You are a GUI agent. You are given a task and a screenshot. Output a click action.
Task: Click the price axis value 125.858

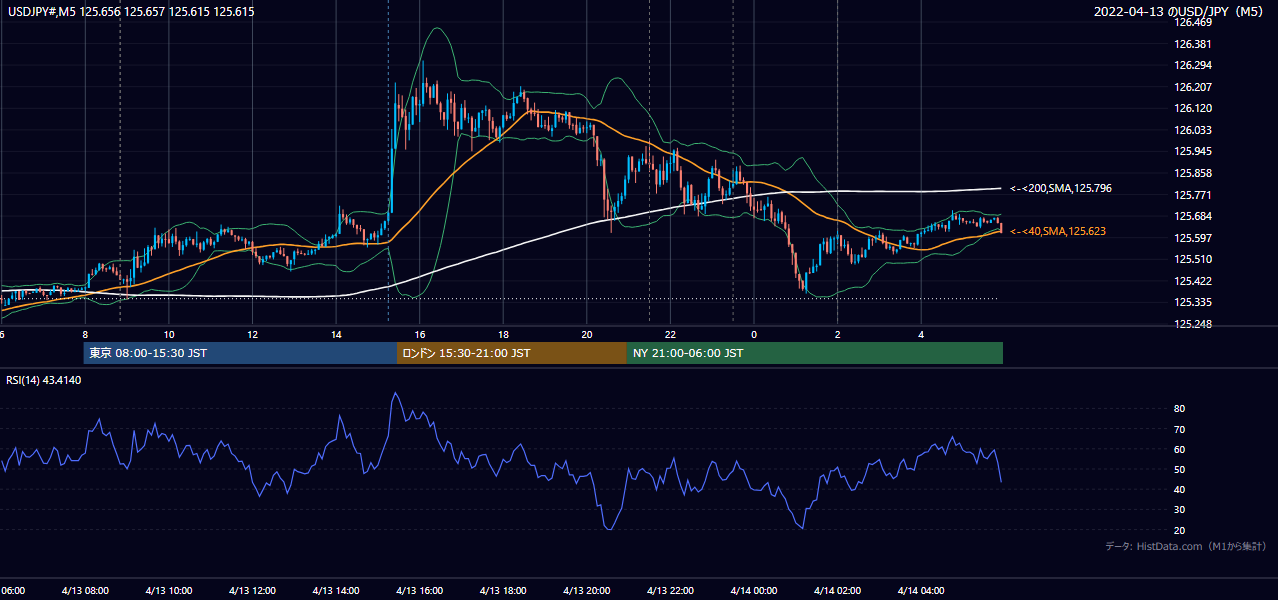pos(1192,173)
